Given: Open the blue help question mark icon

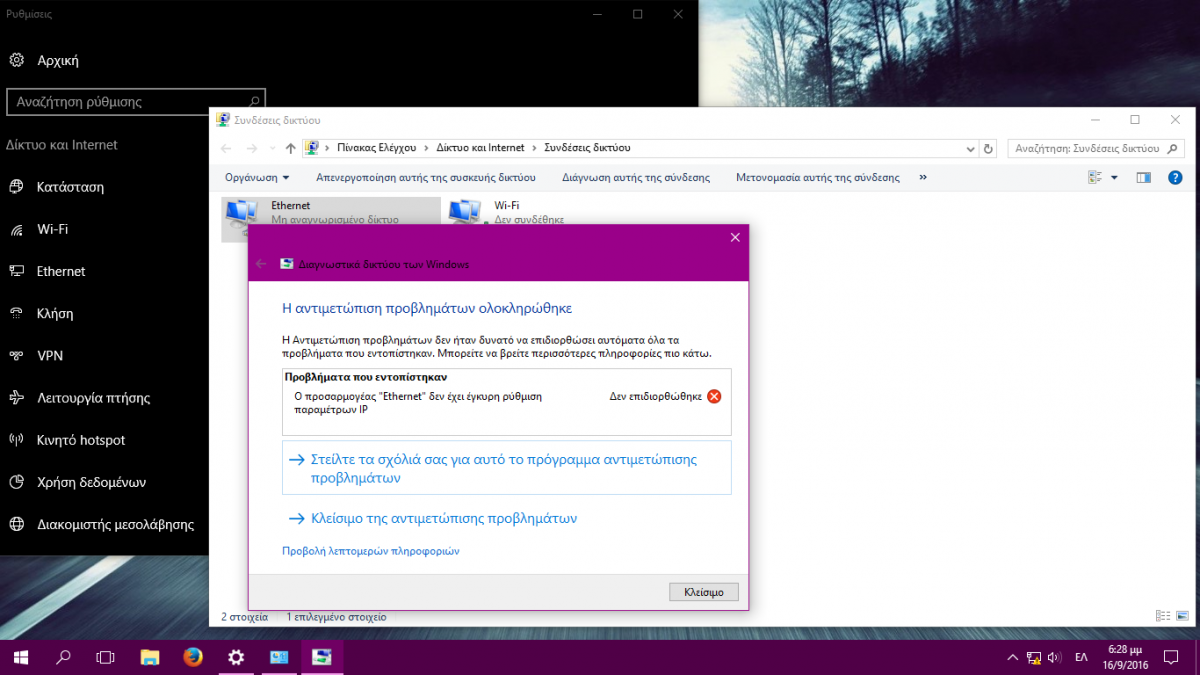Looking at the screenshot, I should point(1175,177).
